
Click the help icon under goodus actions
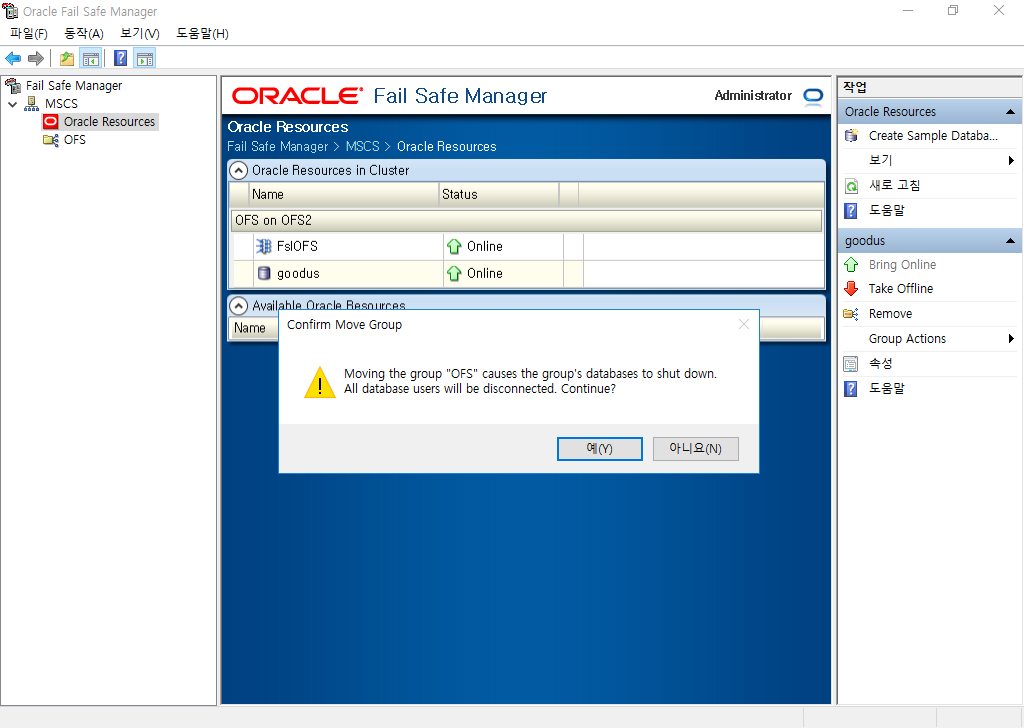click(851, 389)
